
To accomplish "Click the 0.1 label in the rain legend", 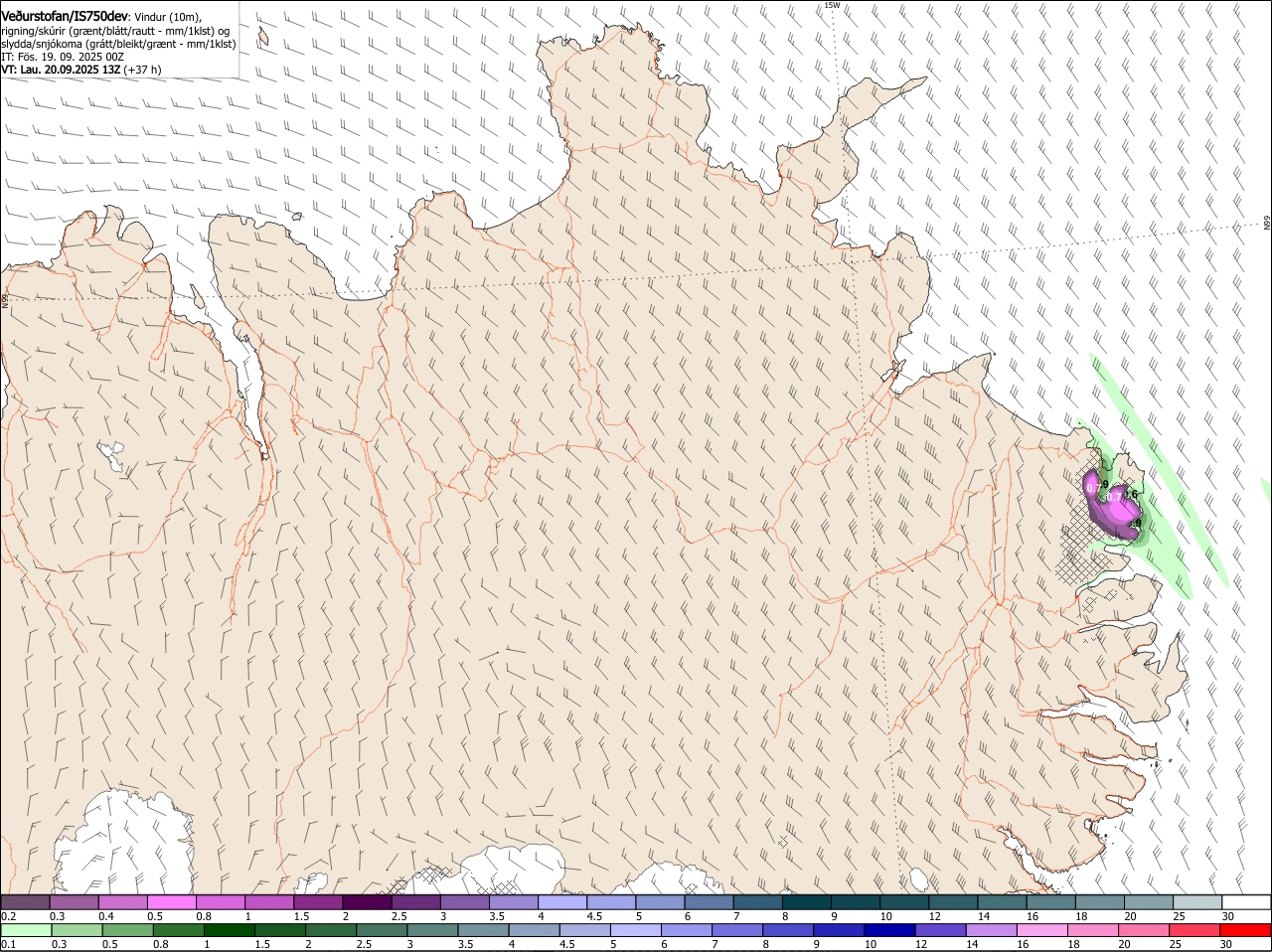I will coord(8,944).
